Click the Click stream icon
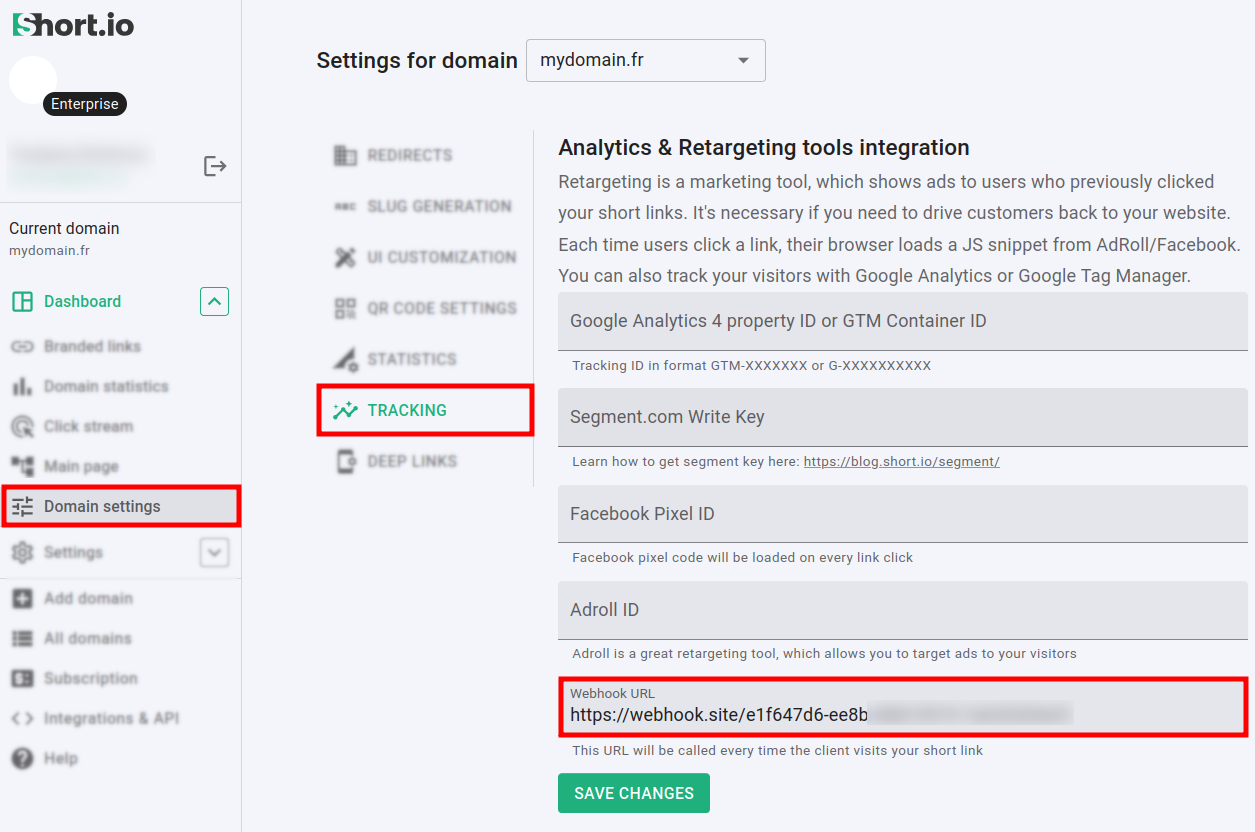Screen dimensions: 1255x832 point(22,427)
